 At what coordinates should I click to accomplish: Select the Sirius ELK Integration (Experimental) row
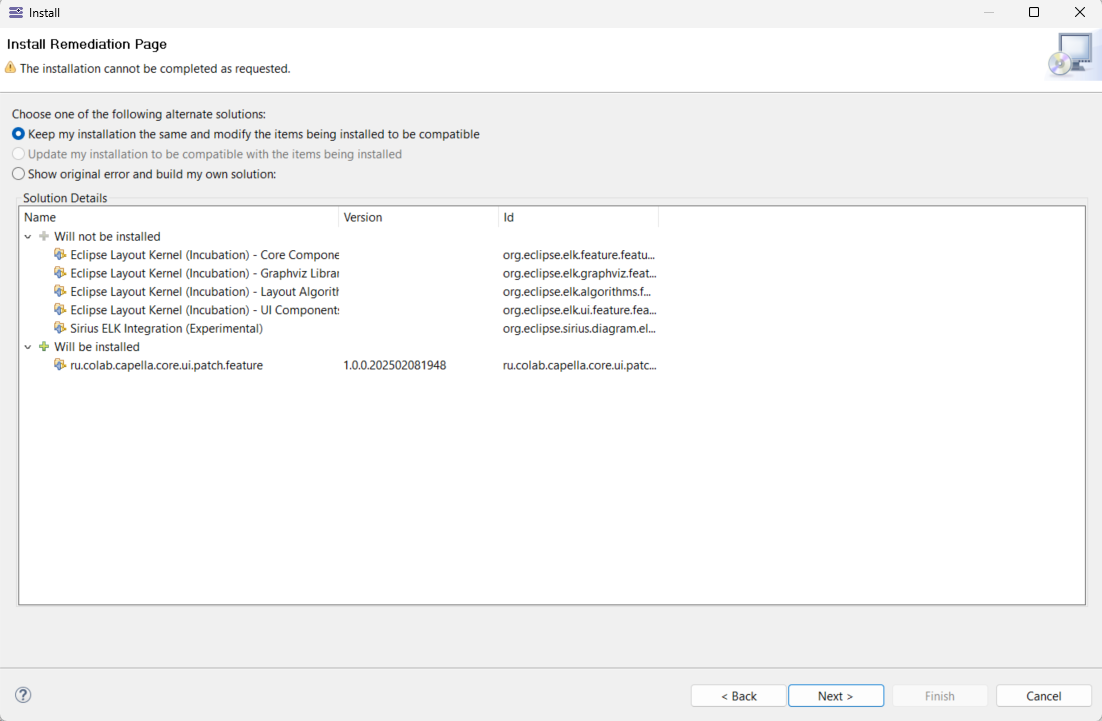tap(166, 328)
